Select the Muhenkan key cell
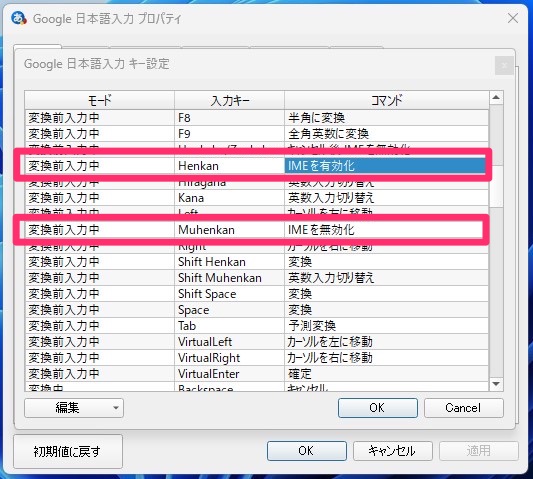 click(x=229, y=230)
